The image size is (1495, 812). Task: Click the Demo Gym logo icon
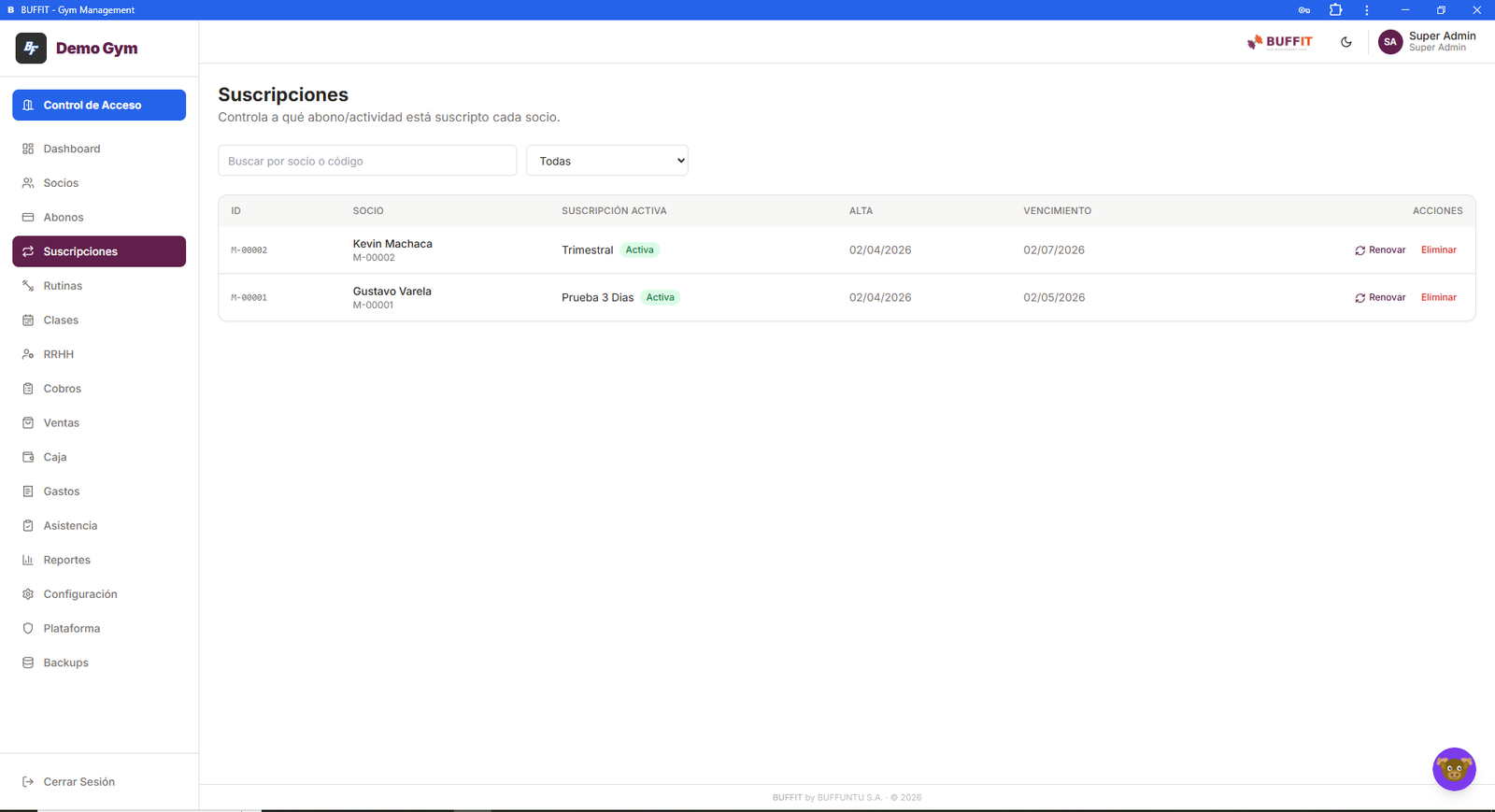click(x=31, y=48)
